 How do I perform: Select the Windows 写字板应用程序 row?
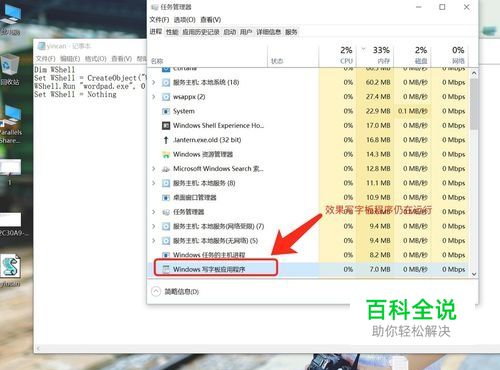pyautogui.click(x=308, y=269)
